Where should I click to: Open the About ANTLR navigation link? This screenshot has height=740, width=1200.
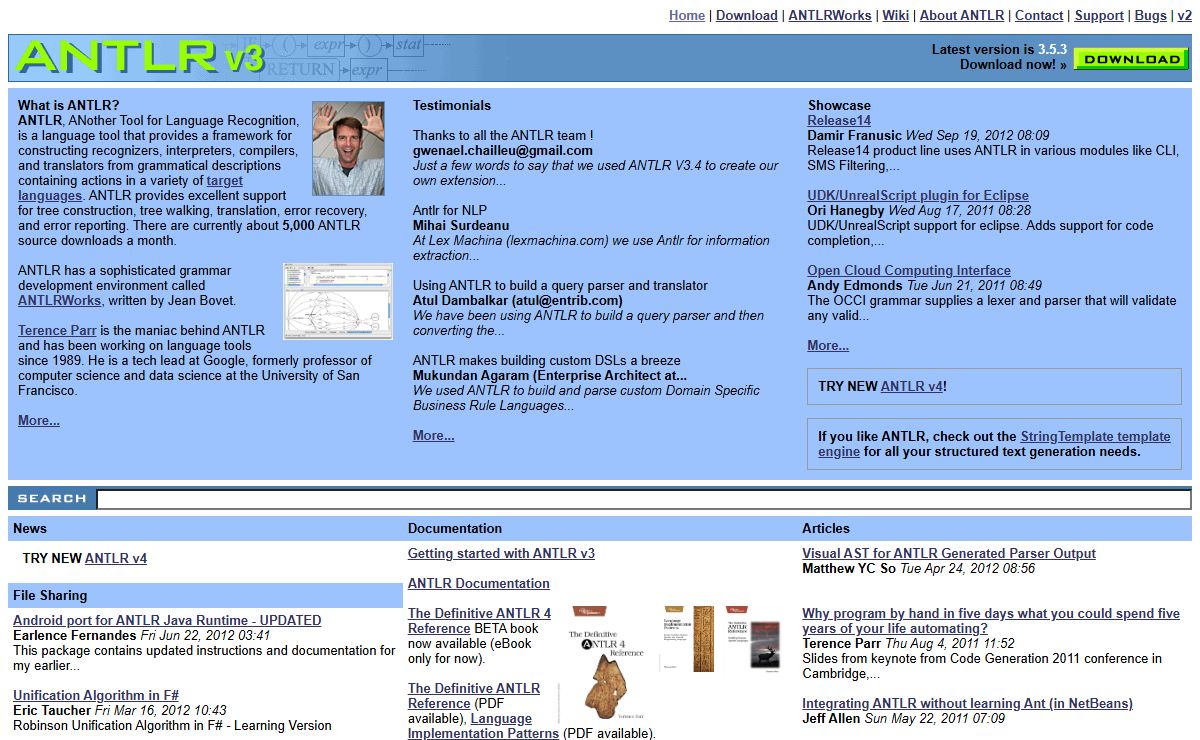[962, 15]
